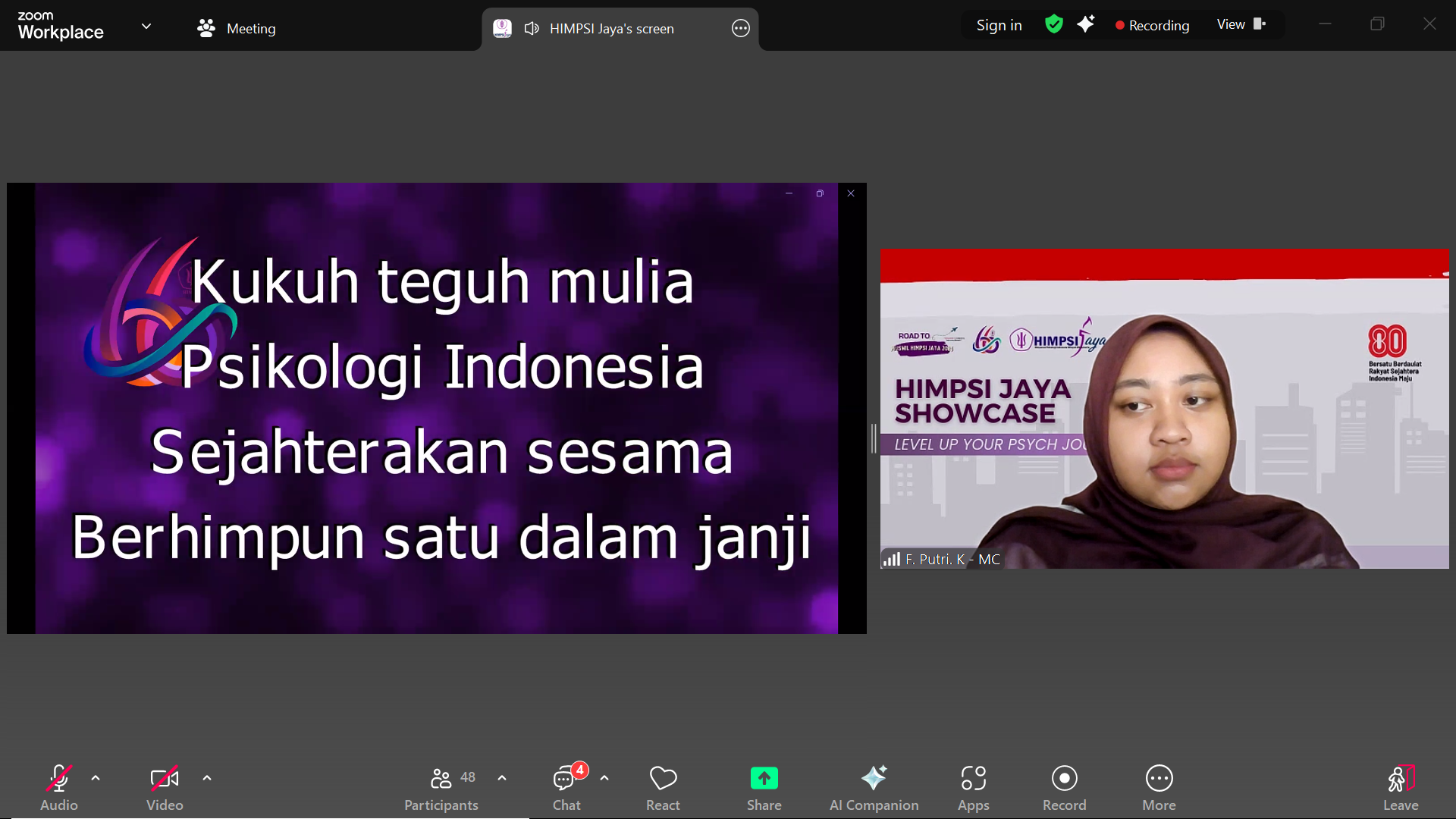Expand video options chevron
Screen dimensions: 1456x819
coord(207,778)
